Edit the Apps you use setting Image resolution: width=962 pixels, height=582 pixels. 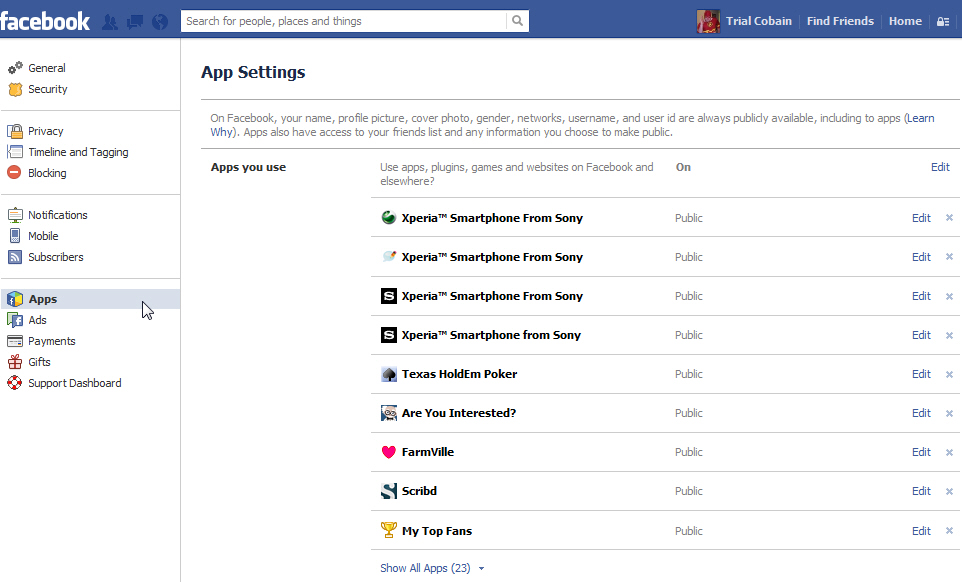point(940,167)
